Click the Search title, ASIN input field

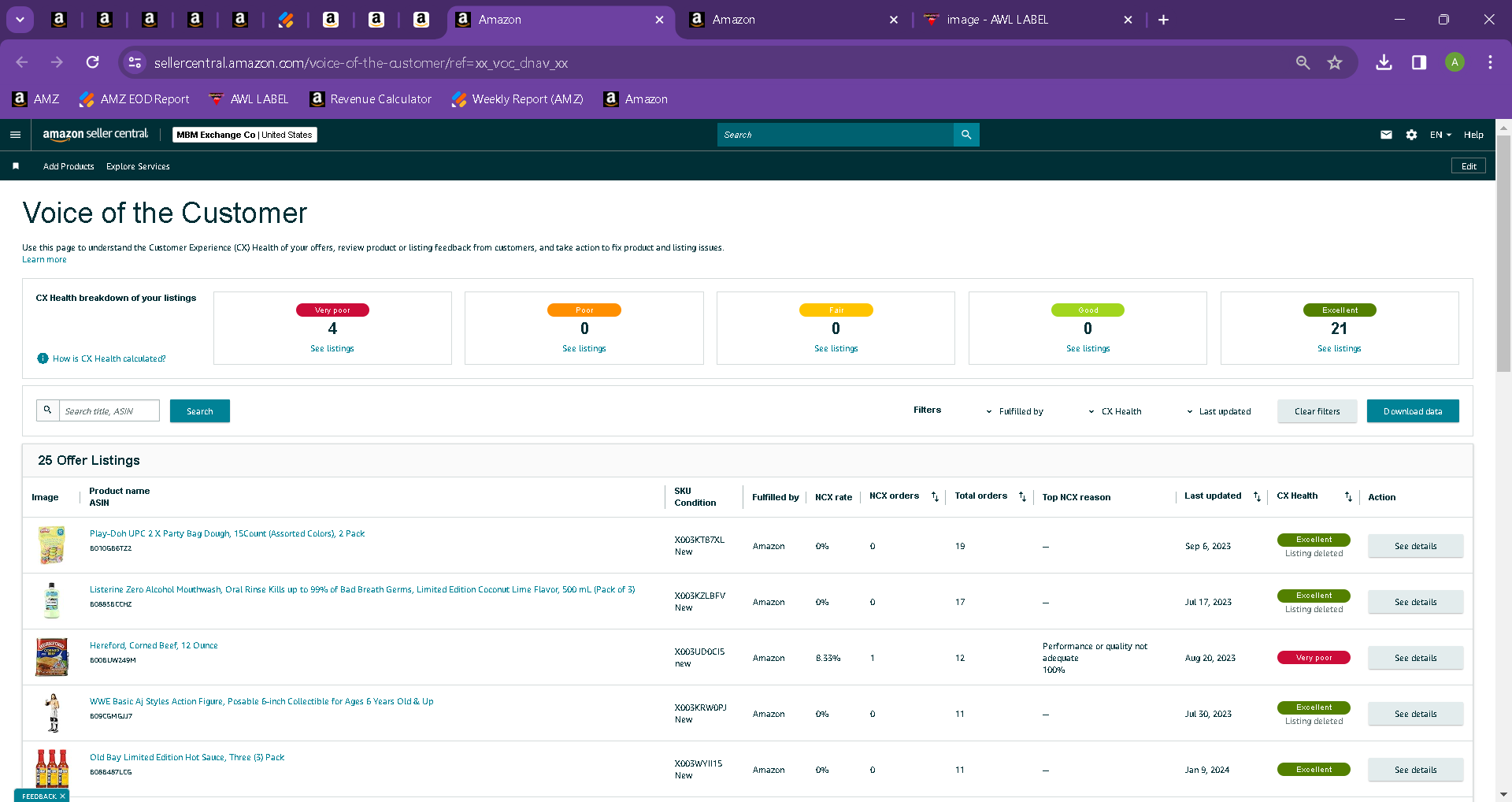(109, 410)
